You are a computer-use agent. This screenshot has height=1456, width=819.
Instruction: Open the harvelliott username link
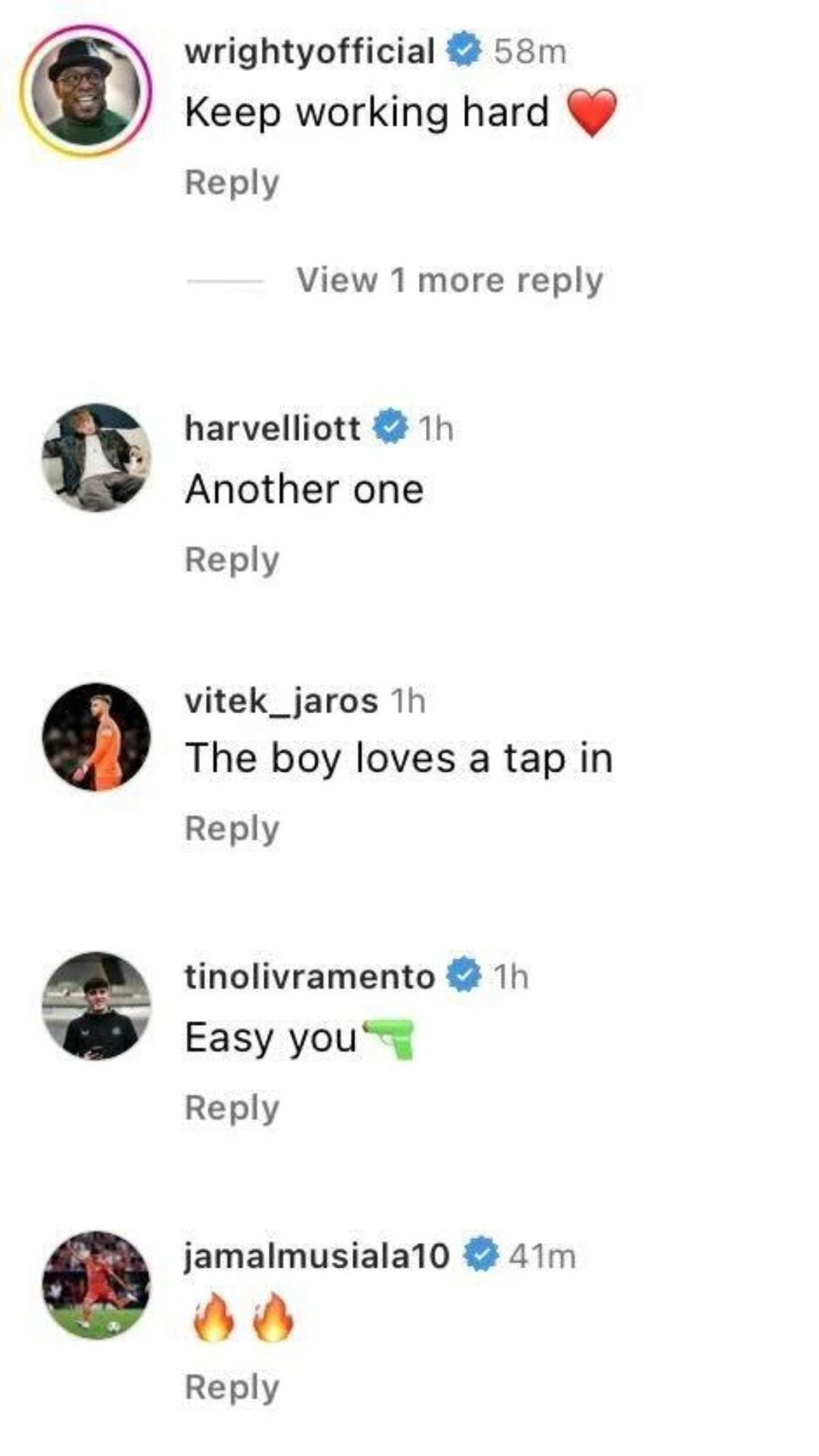click(272, 428)
